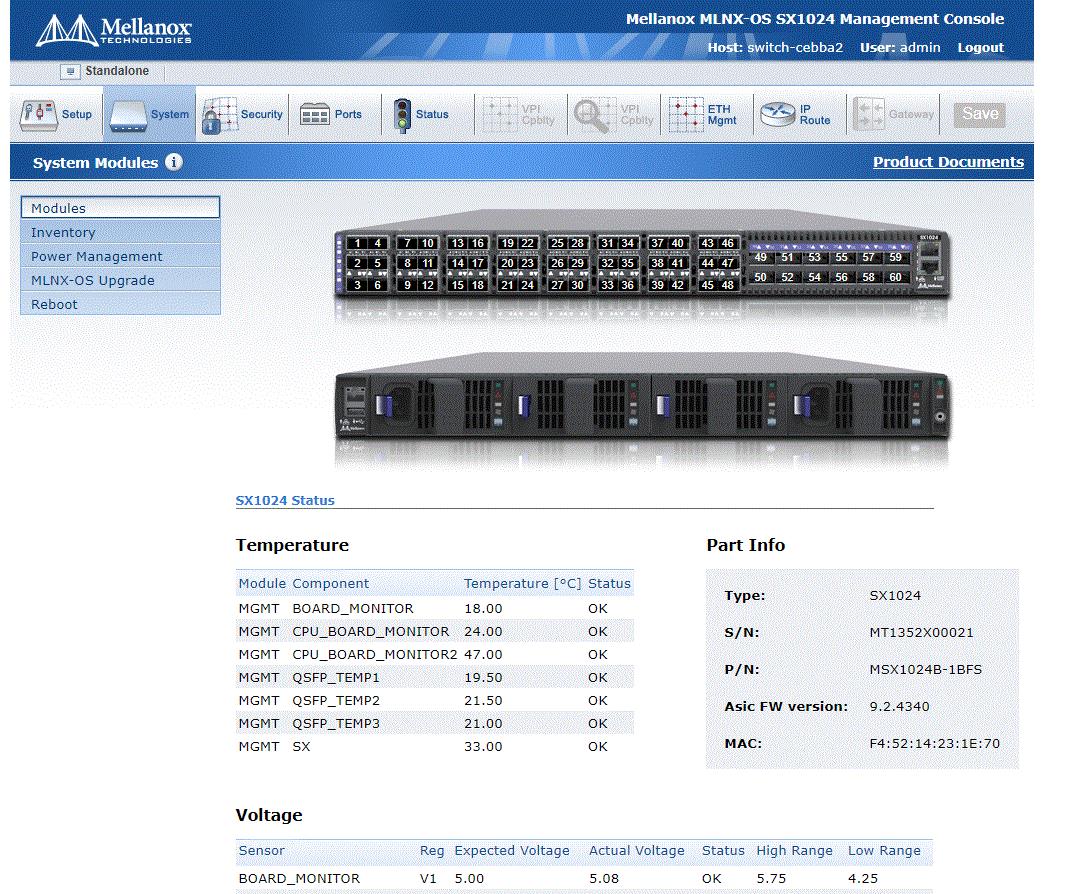The height and width of the screenshot is (894, 1085).
Task: Click BOARD_MONITOR voltage sensor row
Action: pos(584,878)
